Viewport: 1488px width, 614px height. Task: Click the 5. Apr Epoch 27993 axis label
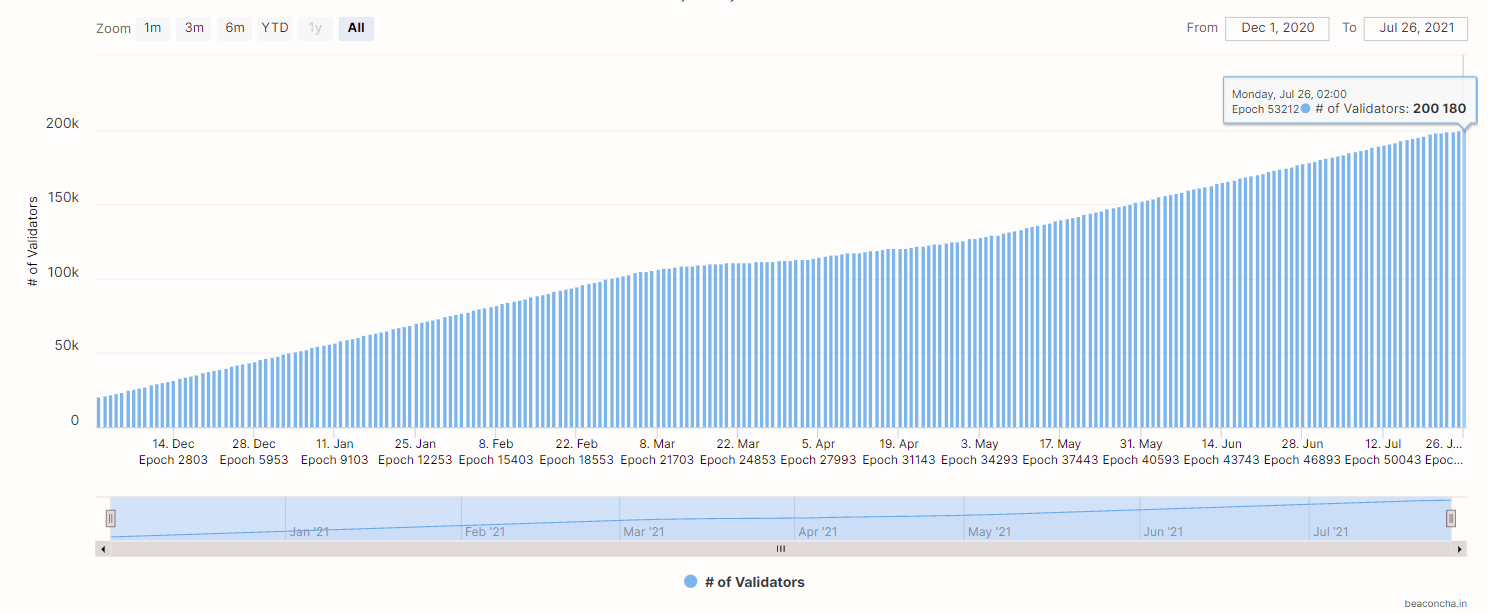click(818, 452)
